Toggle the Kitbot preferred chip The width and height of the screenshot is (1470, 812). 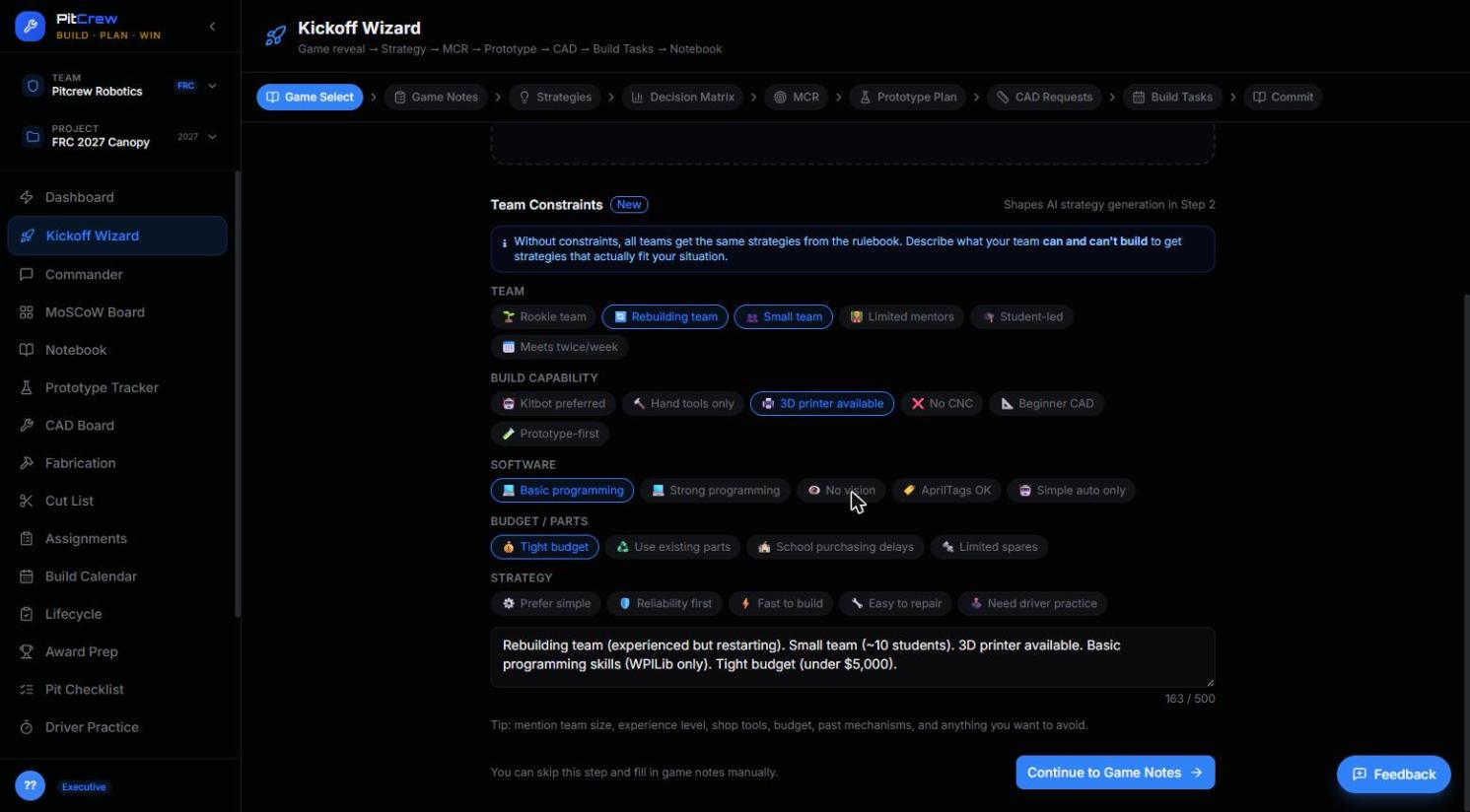(x=553, y=403)
